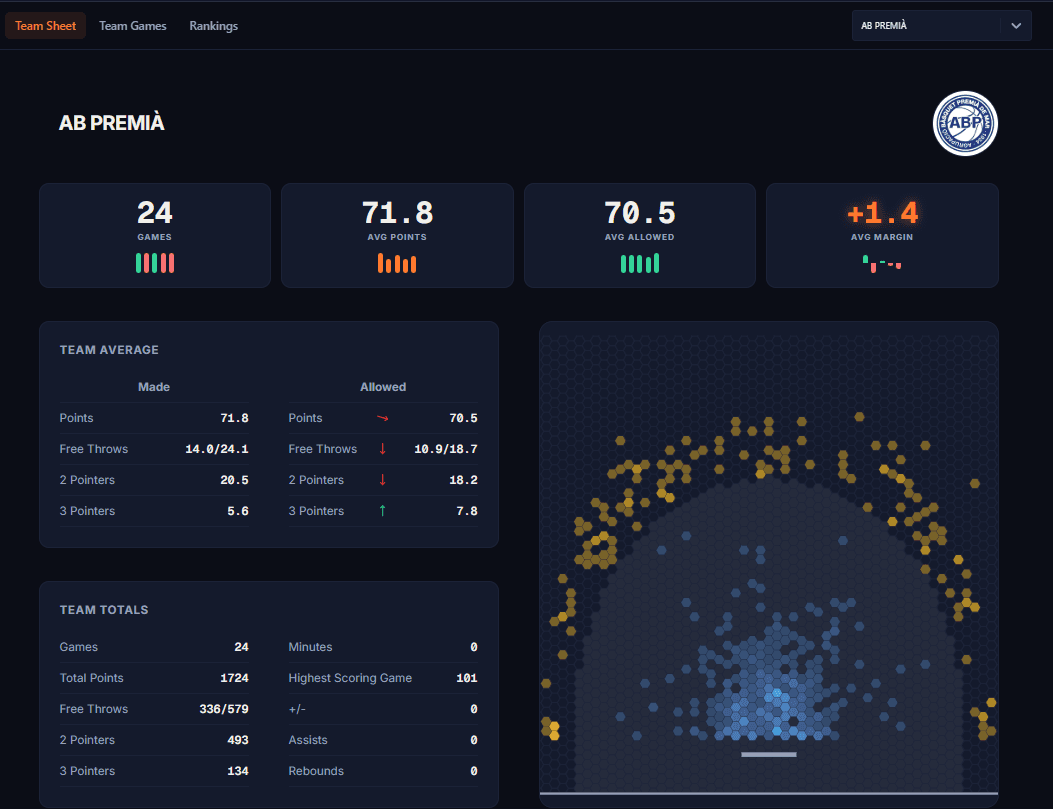
Task: Click the red arrow beside Allowed Points
Action: (x=382, y=418)
